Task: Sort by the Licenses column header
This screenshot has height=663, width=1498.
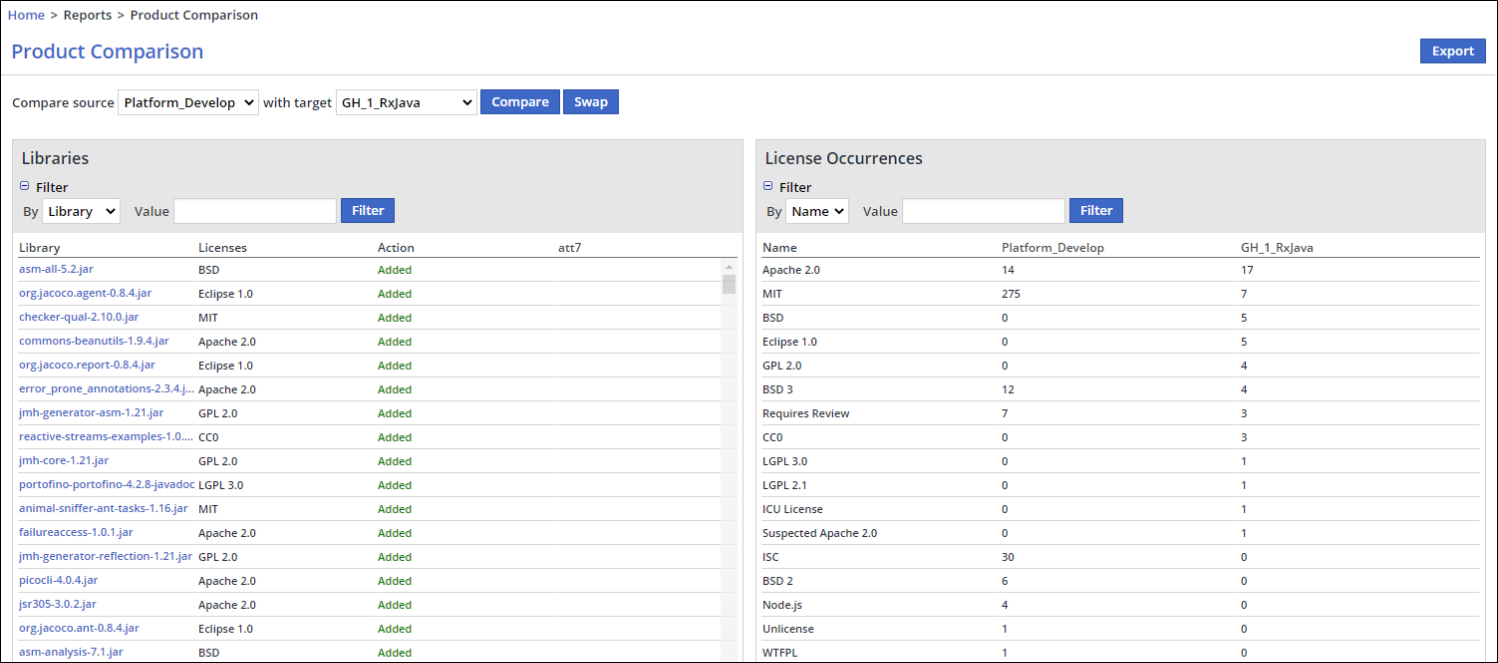Action: pos(222,247)
